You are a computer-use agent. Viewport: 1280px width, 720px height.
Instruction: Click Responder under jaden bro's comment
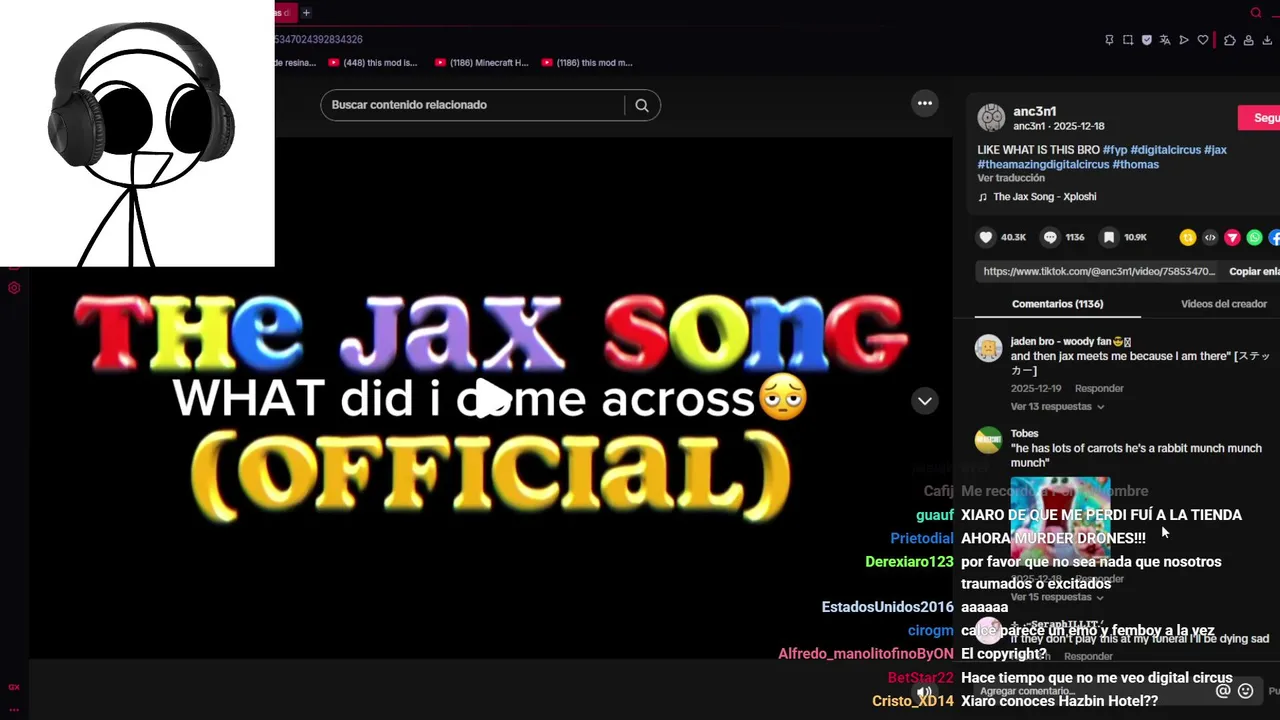tap(1099, 388)
